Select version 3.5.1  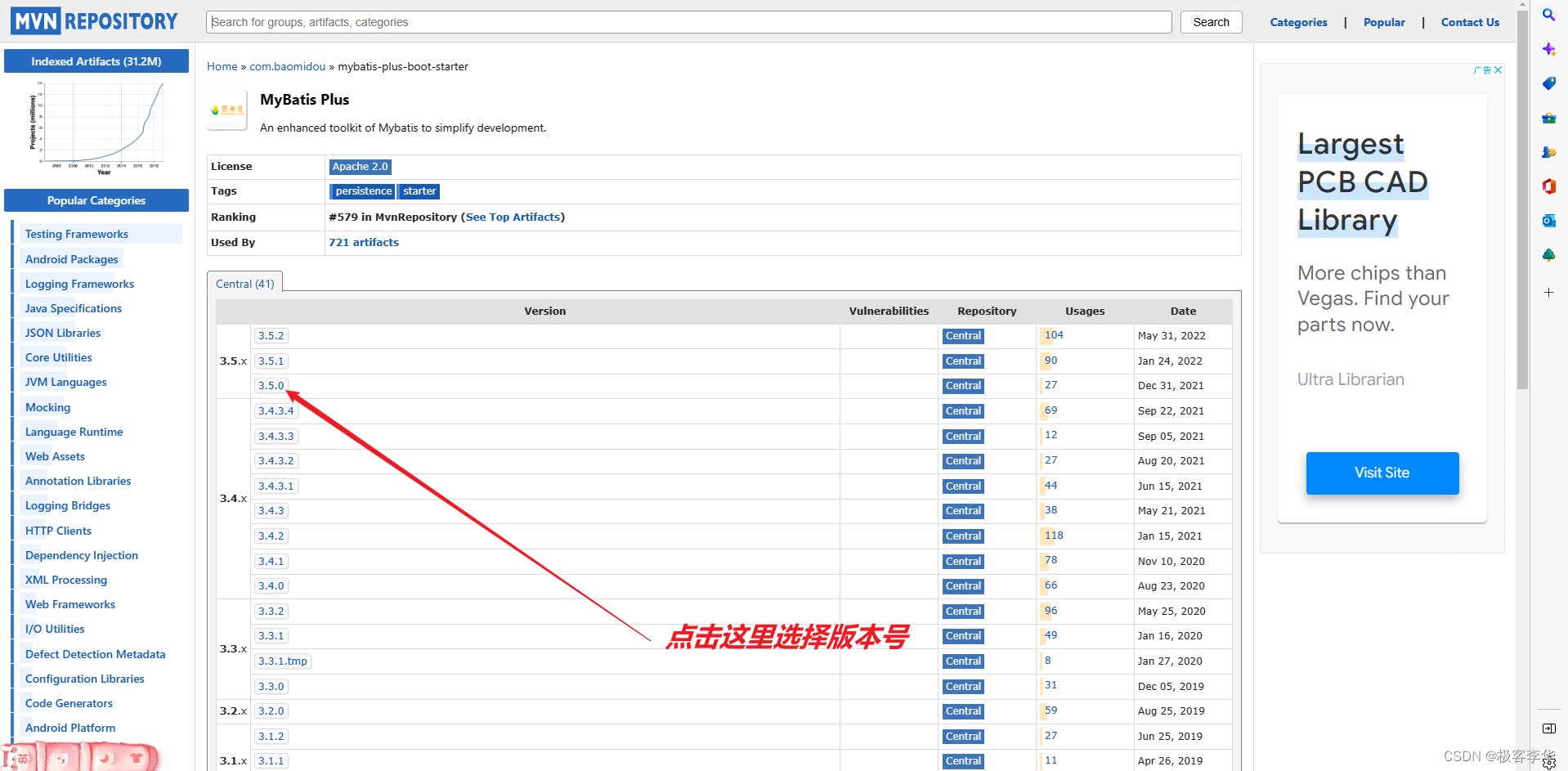(x=271, y=361)
